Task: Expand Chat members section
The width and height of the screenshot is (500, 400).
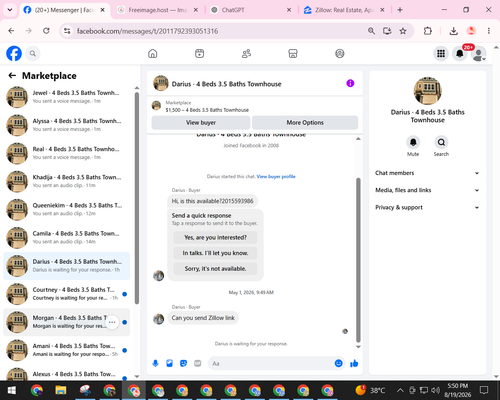Action: click(x=427, y=173)
